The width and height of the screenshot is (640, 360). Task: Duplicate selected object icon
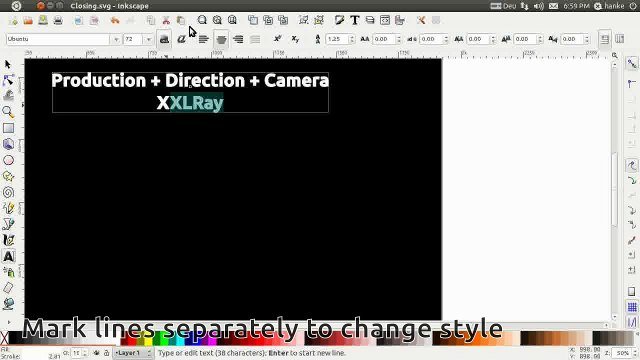click(253, 20)
